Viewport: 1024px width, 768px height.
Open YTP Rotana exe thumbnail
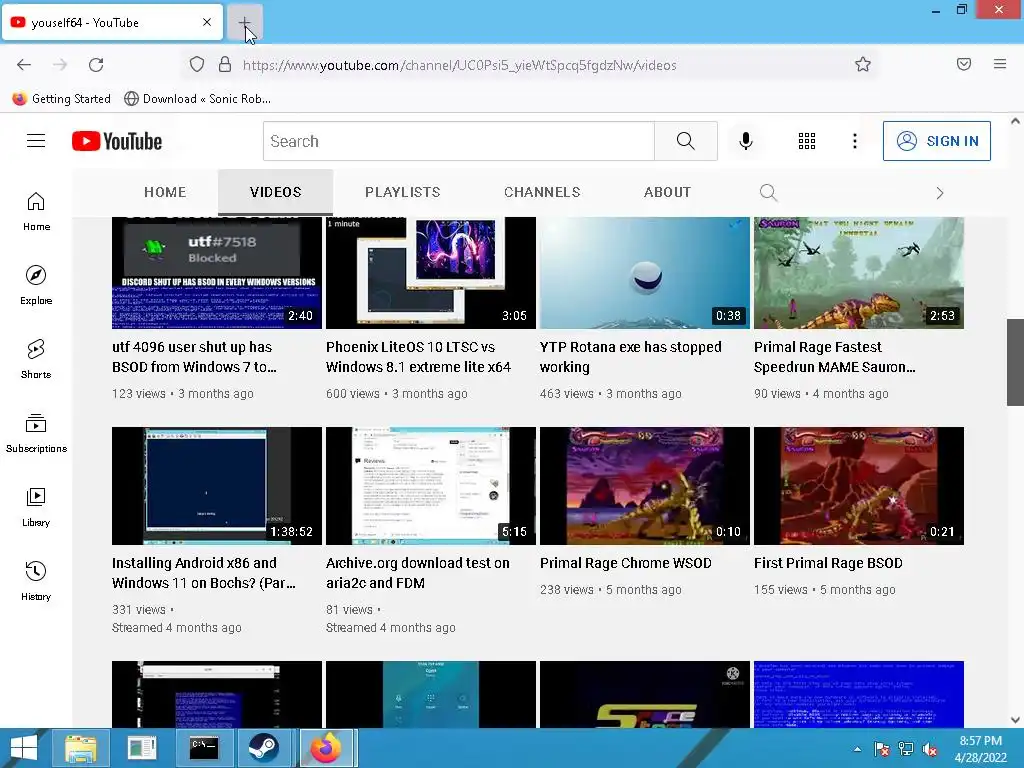click(645, 273)
